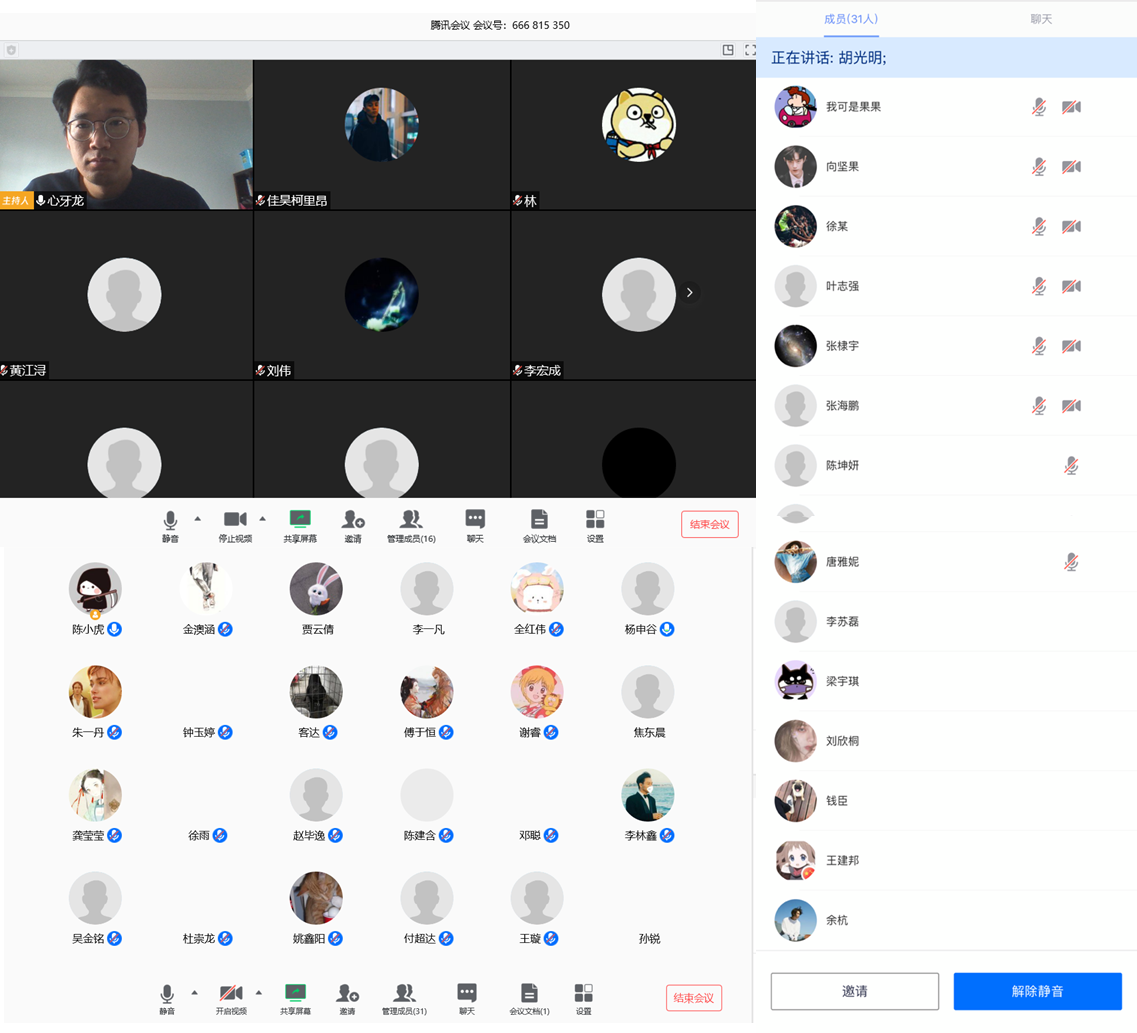
Task: Switch to the 聊天 tab in side panel
Action: 1041,19
